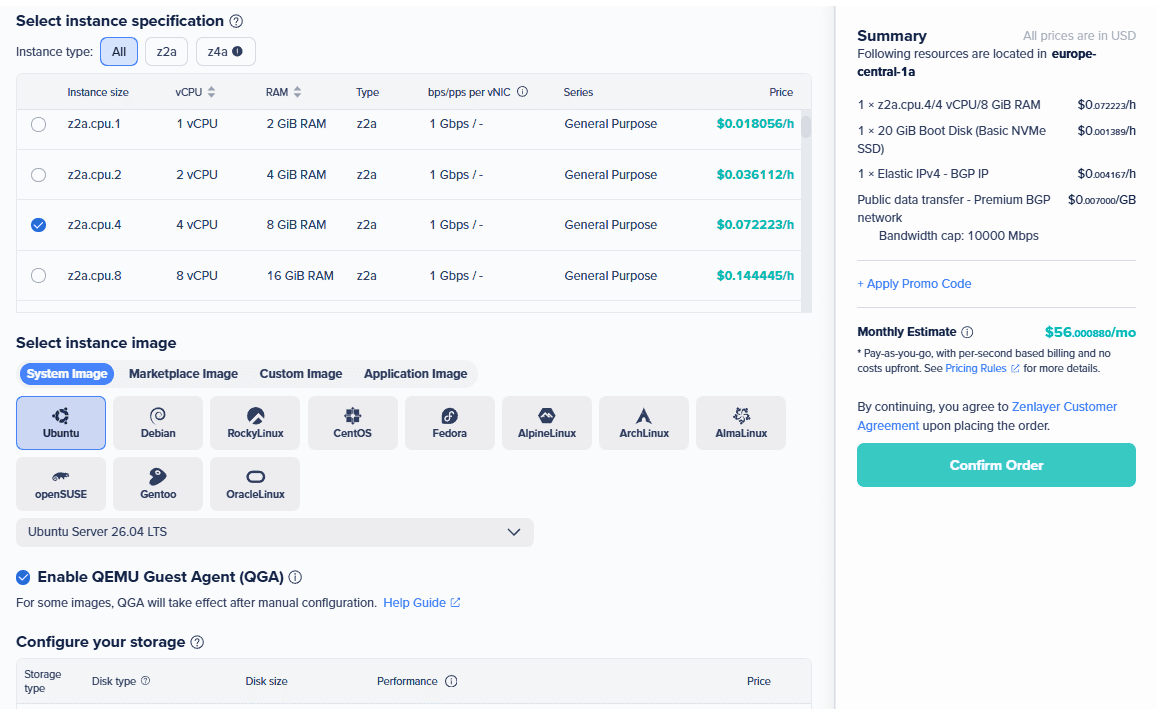Toggle Enable QEMU Guest Agent checkbox
Screen dimensions: 1157x709
click(24, 577)
